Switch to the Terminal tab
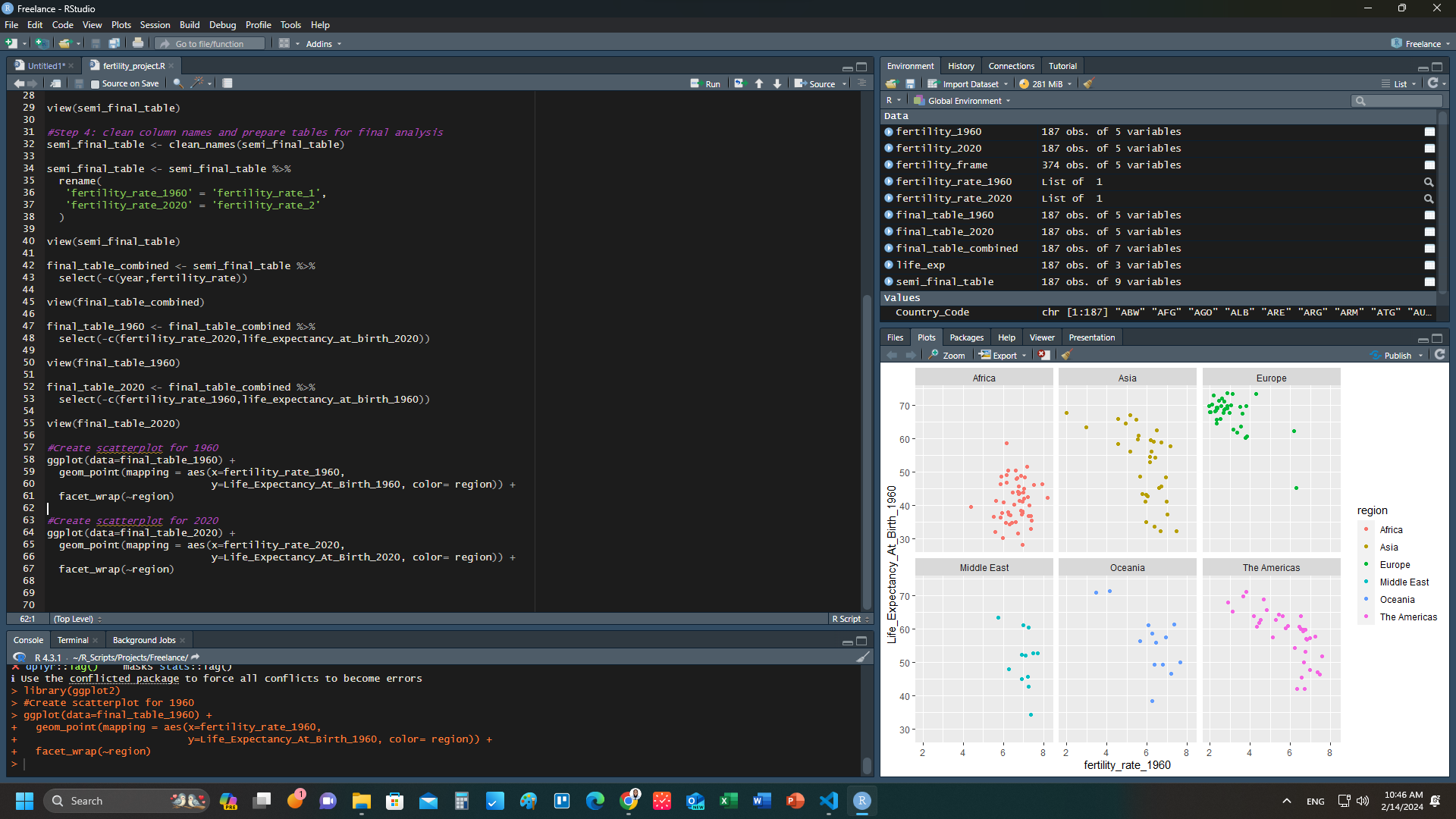Viewport: 1456px width, 819px height. (x=73, y=640)
